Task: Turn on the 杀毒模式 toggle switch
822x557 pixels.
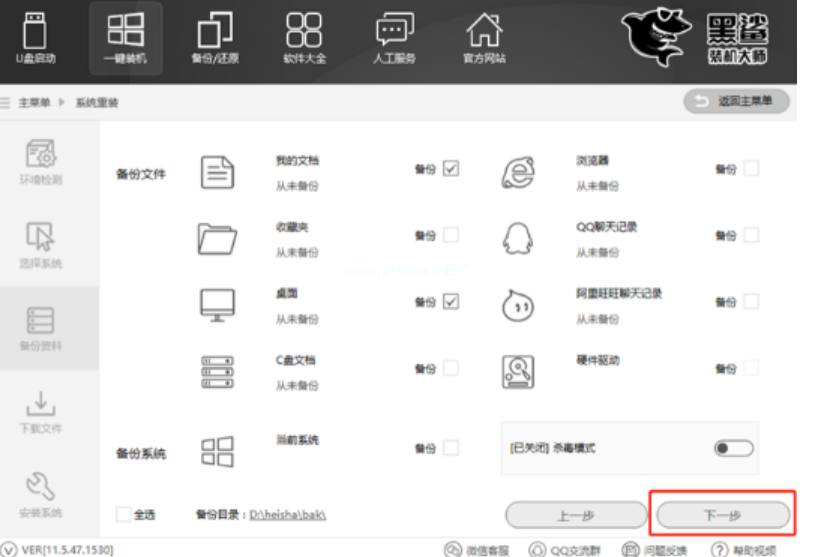Action: click(x=733, y=448)
